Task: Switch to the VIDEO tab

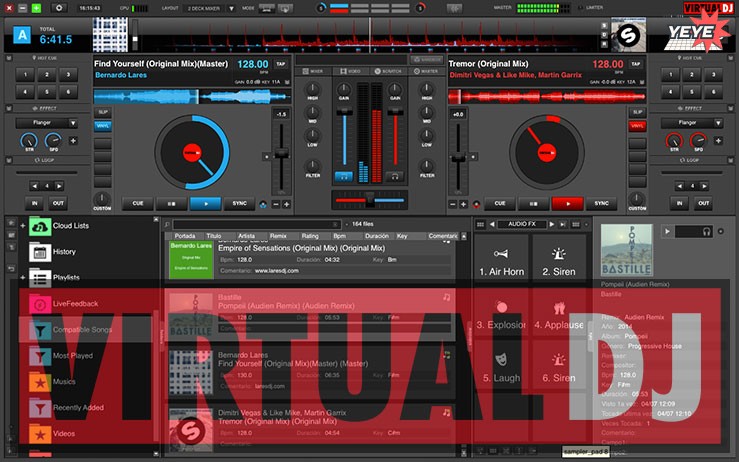Action: click(x=350, y=71)
